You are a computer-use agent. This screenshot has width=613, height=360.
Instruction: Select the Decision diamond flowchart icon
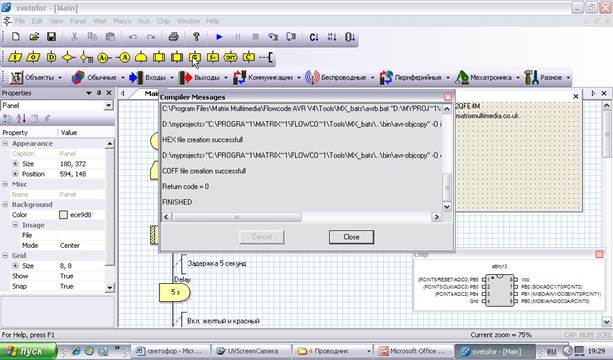click(x=68, y=57)
